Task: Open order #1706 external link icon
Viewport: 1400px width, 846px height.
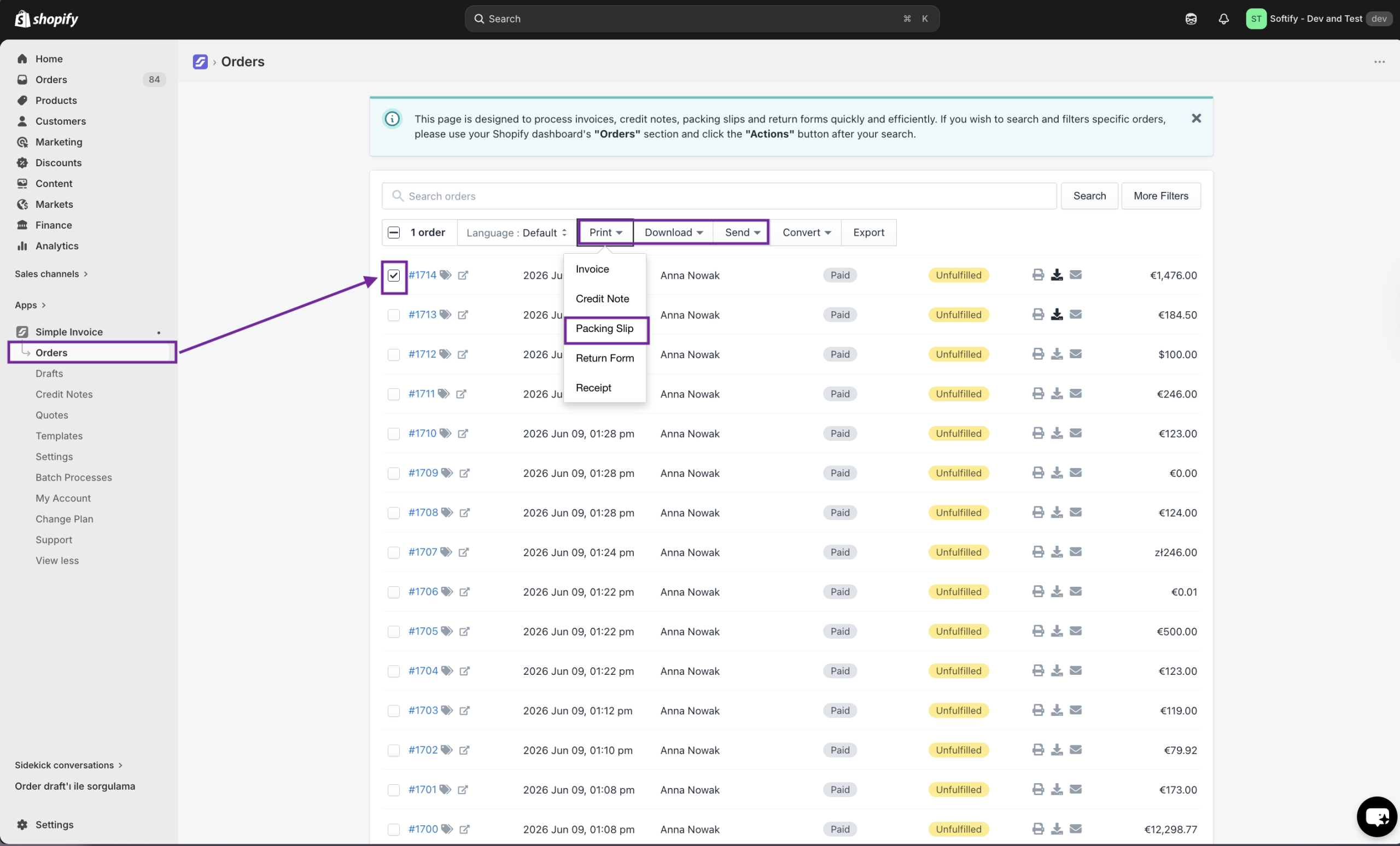Action: [464, 592]
